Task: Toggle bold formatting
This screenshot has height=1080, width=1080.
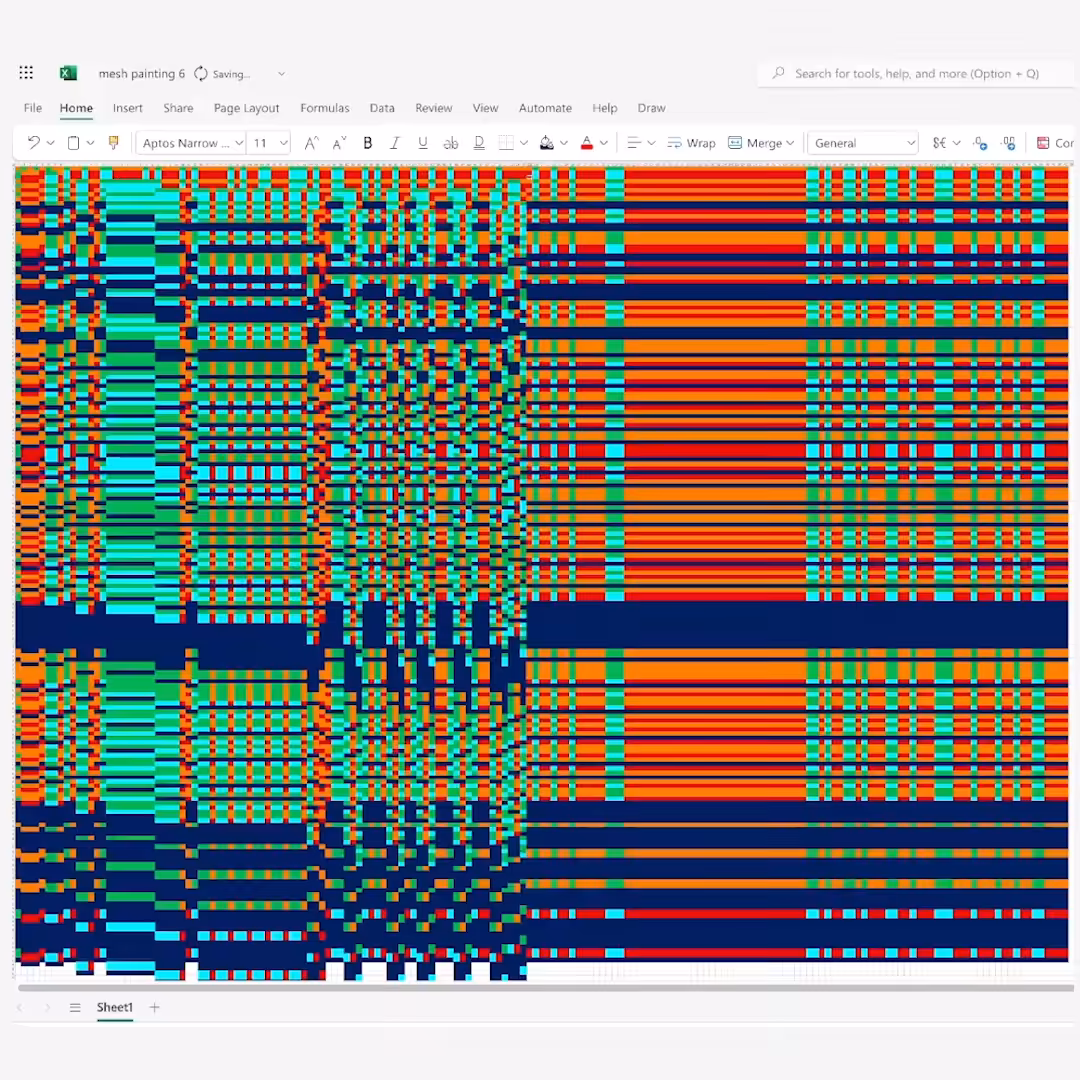Action: (368, 143)
